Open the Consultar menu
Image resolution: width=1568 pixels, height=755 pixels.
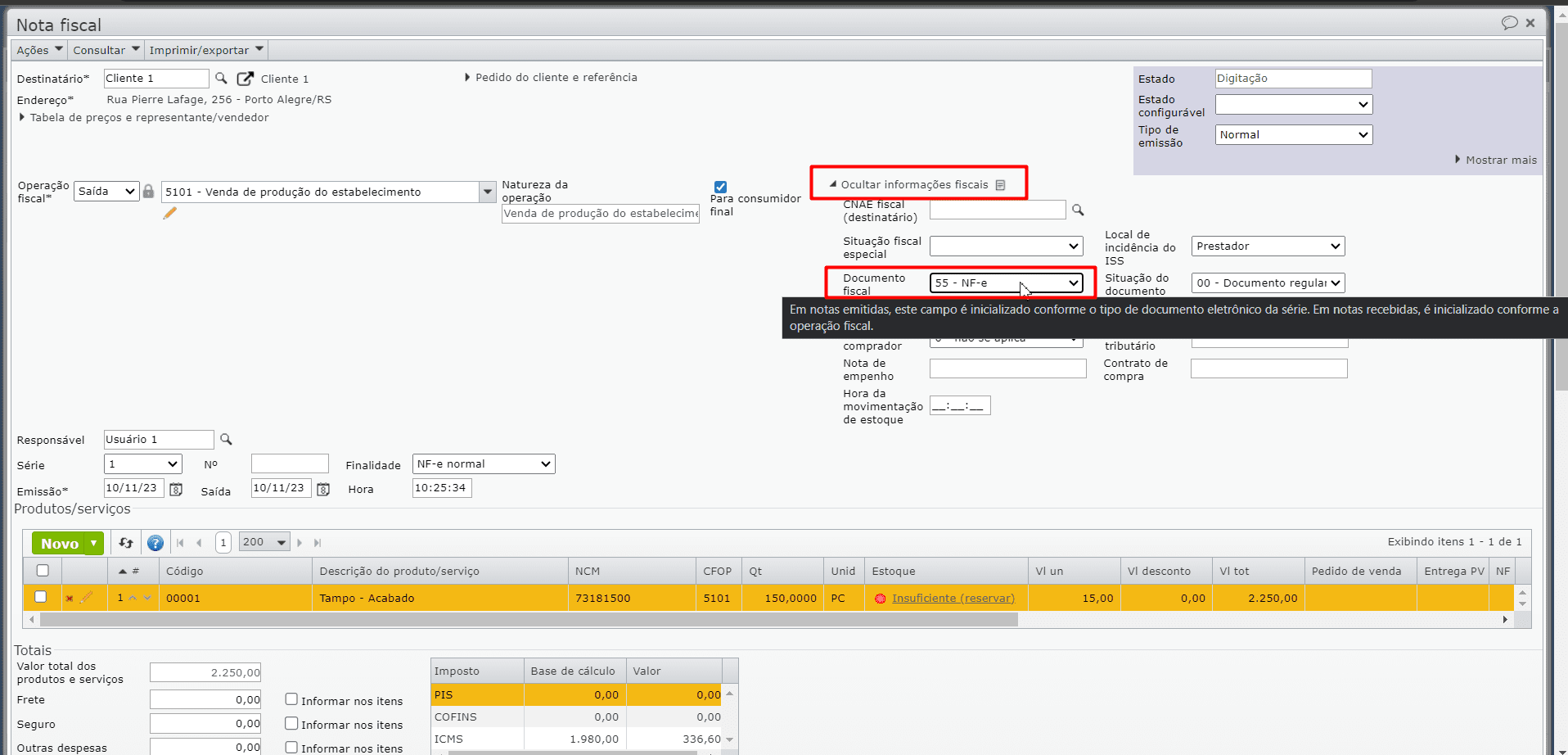pyautogui.click(x=106, y=50)
